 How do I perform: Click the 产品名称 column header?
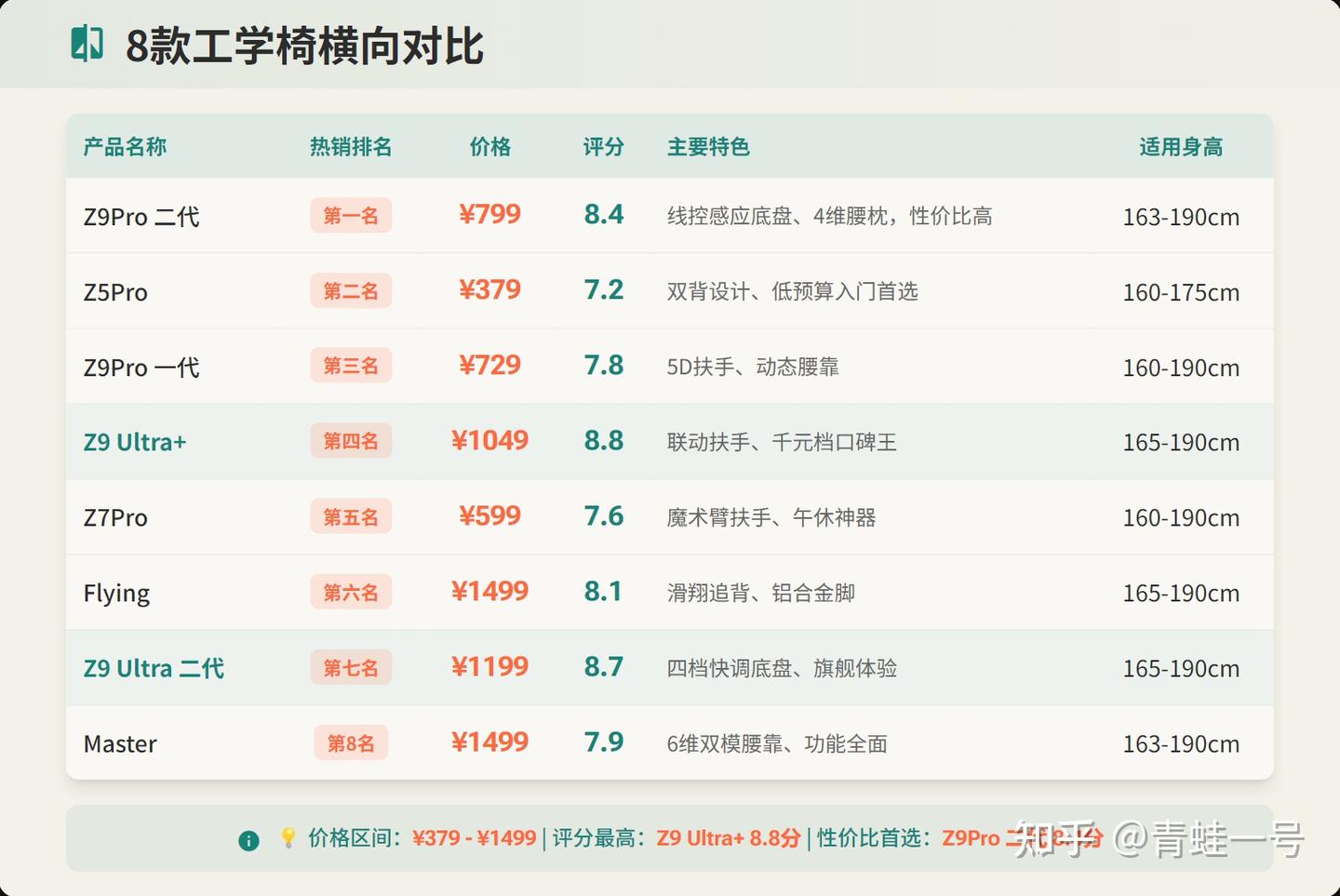pos(125,146)
